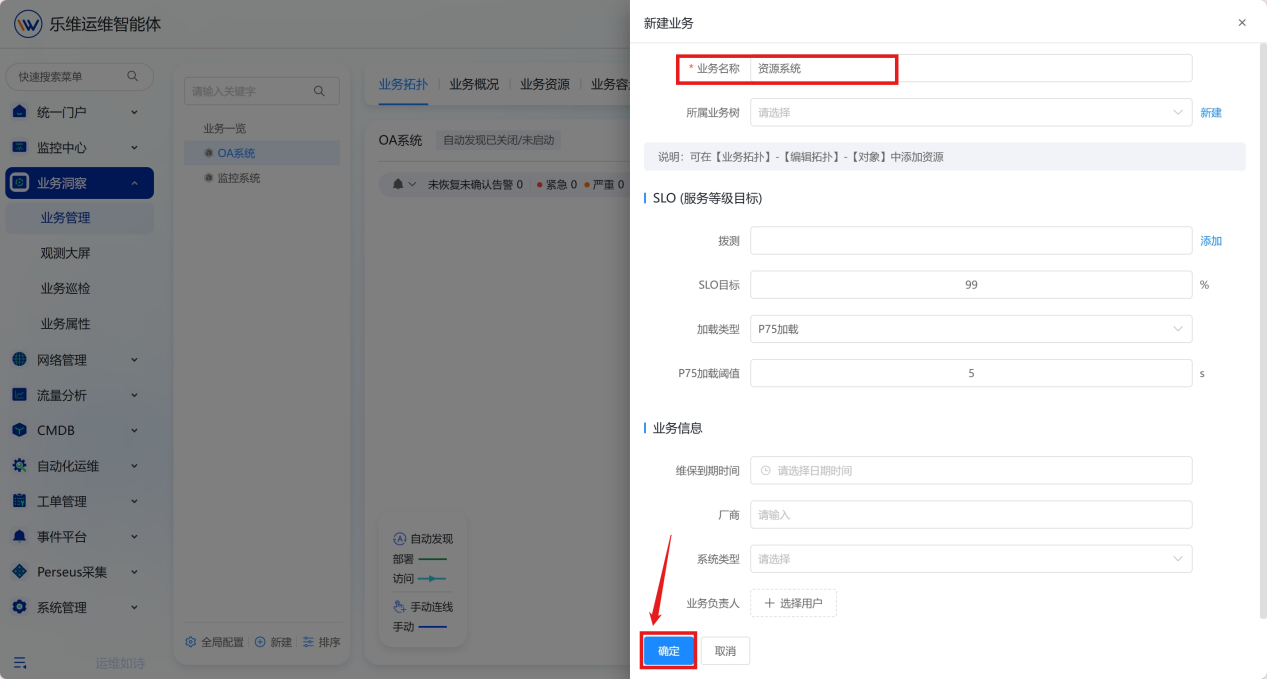
Task: Click the 手动连线 label in legend
Action: [432, 606]
